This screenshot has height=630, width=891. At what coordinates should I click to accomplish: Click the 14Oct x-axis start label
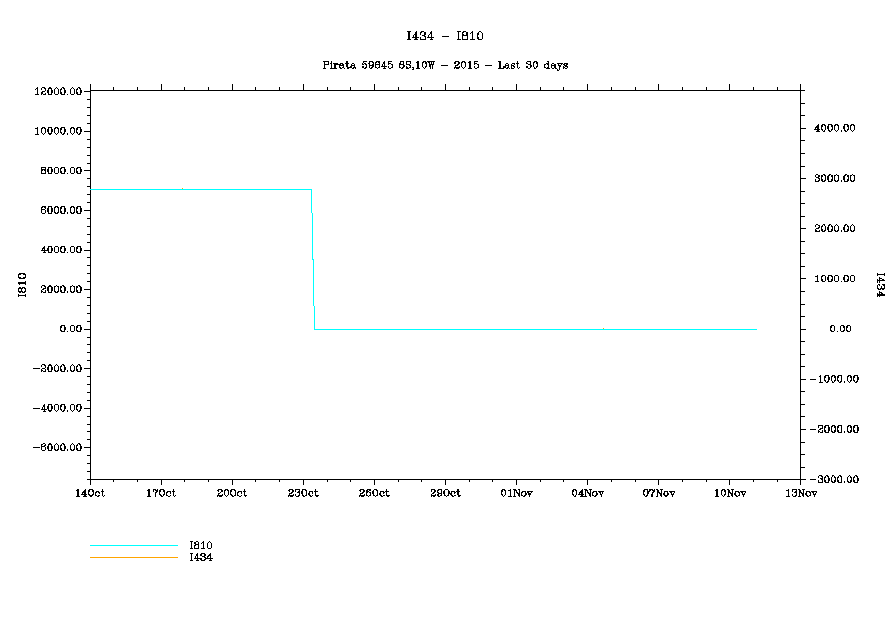pos(90,493)
